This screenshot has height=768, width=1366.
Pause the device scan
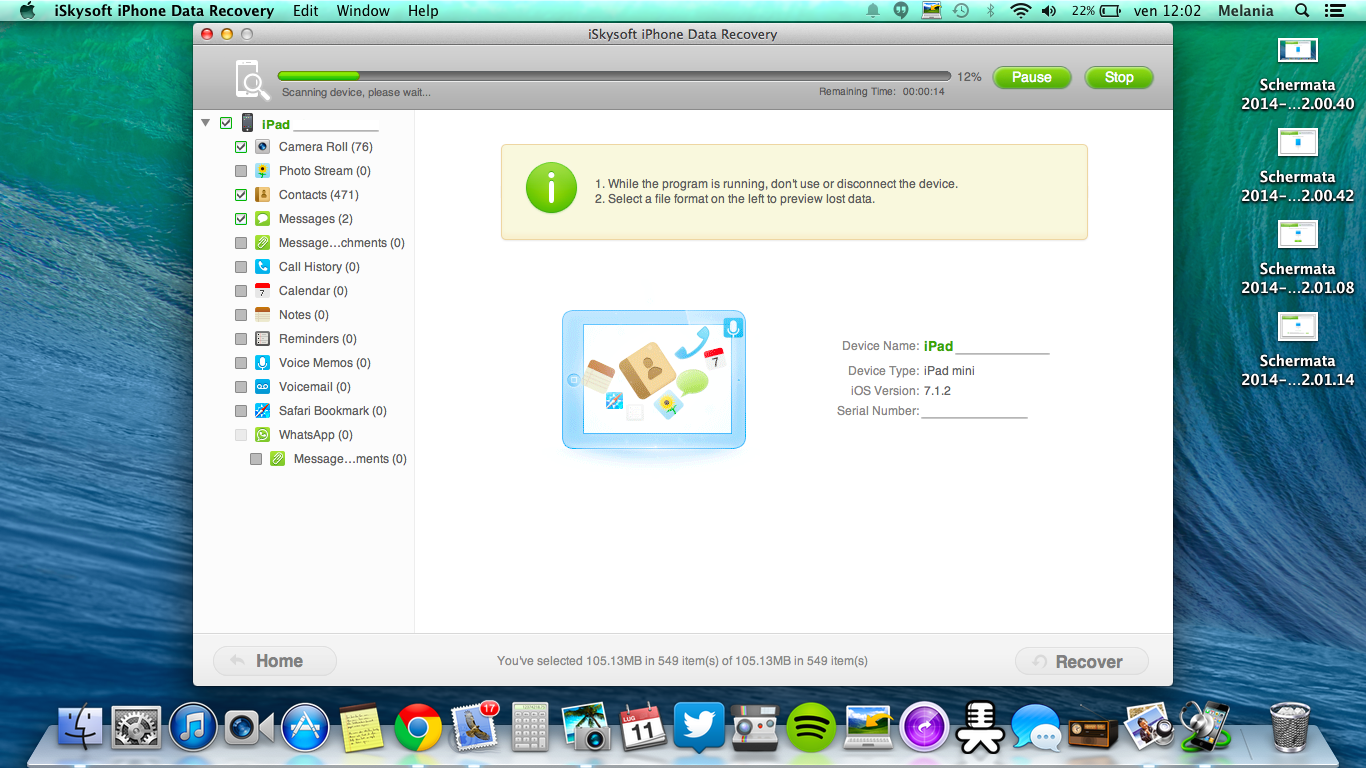(x=1032, y=77)
